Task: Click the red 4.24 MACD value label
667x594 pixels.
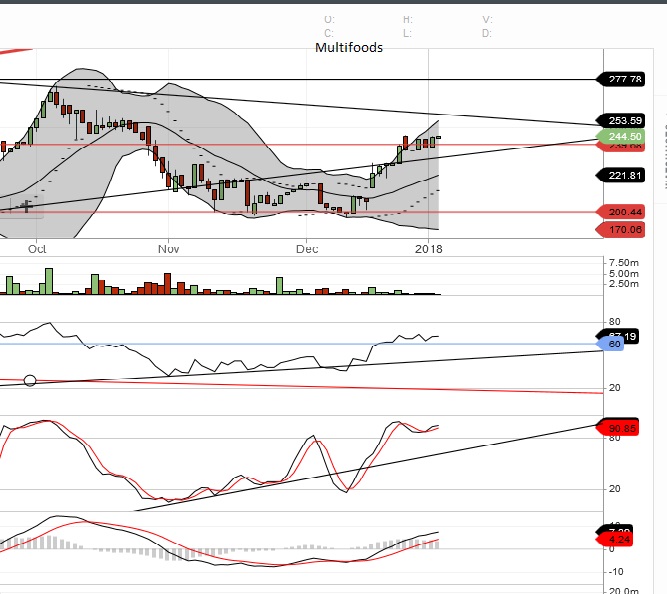Action: (x=616, y=540)
